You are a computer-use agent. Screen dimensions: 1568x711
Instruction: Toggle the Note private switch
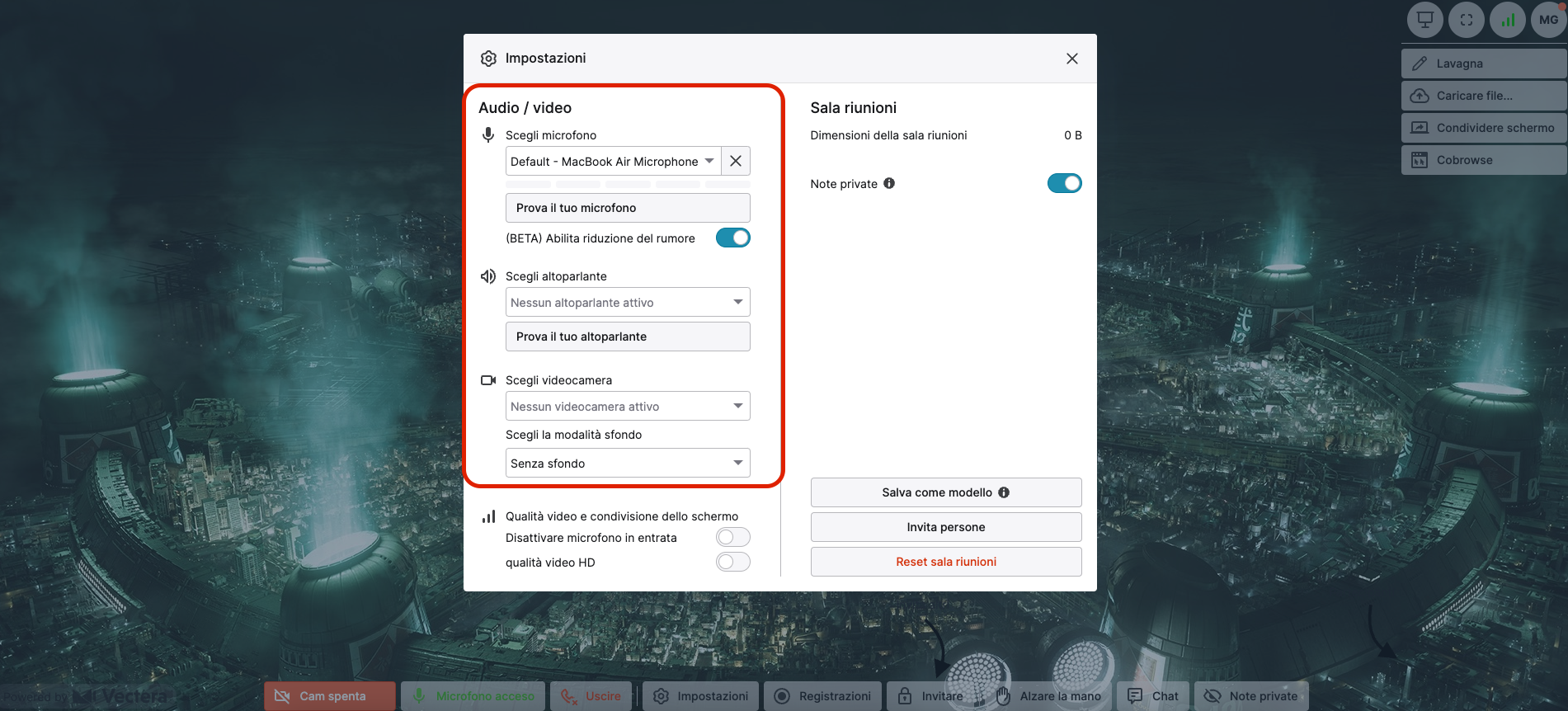1064,183
